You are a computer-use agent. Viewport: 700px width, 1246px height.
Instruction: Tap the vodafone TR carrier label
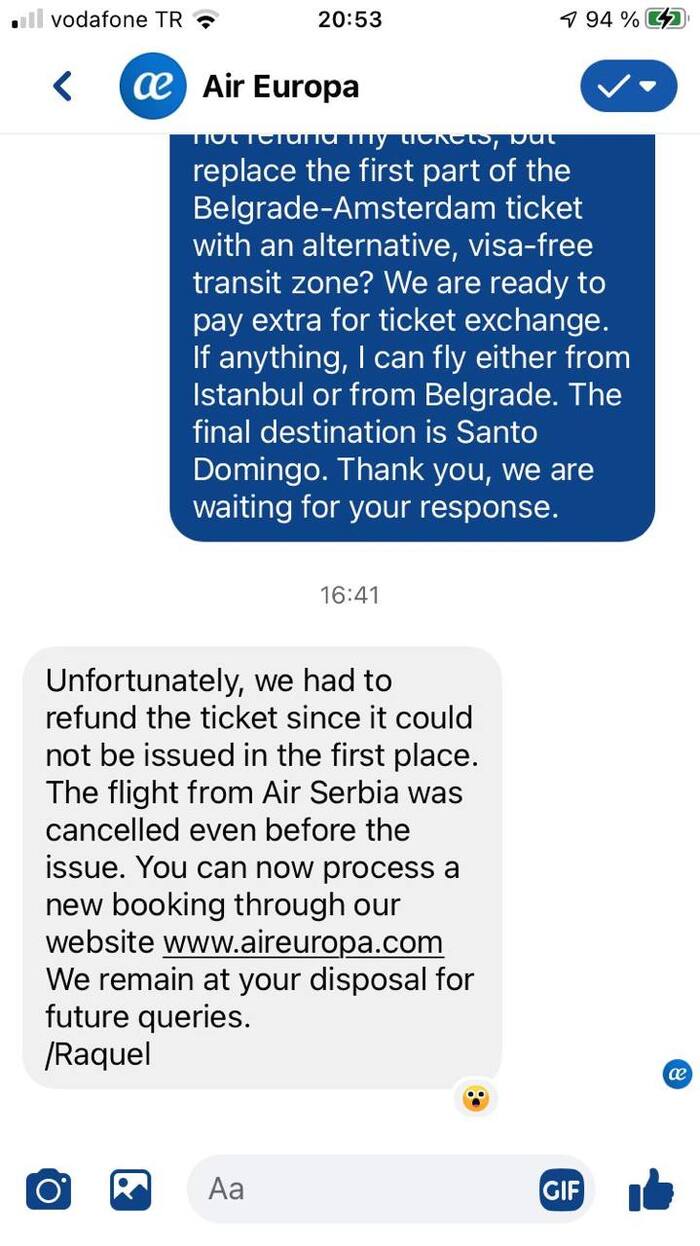[x=115, y=20]
